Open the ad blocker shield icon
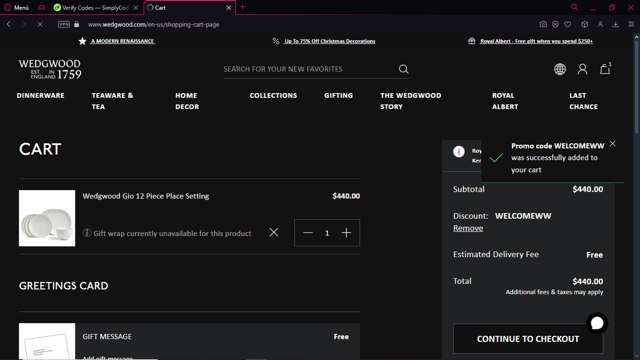 (555, 24)
